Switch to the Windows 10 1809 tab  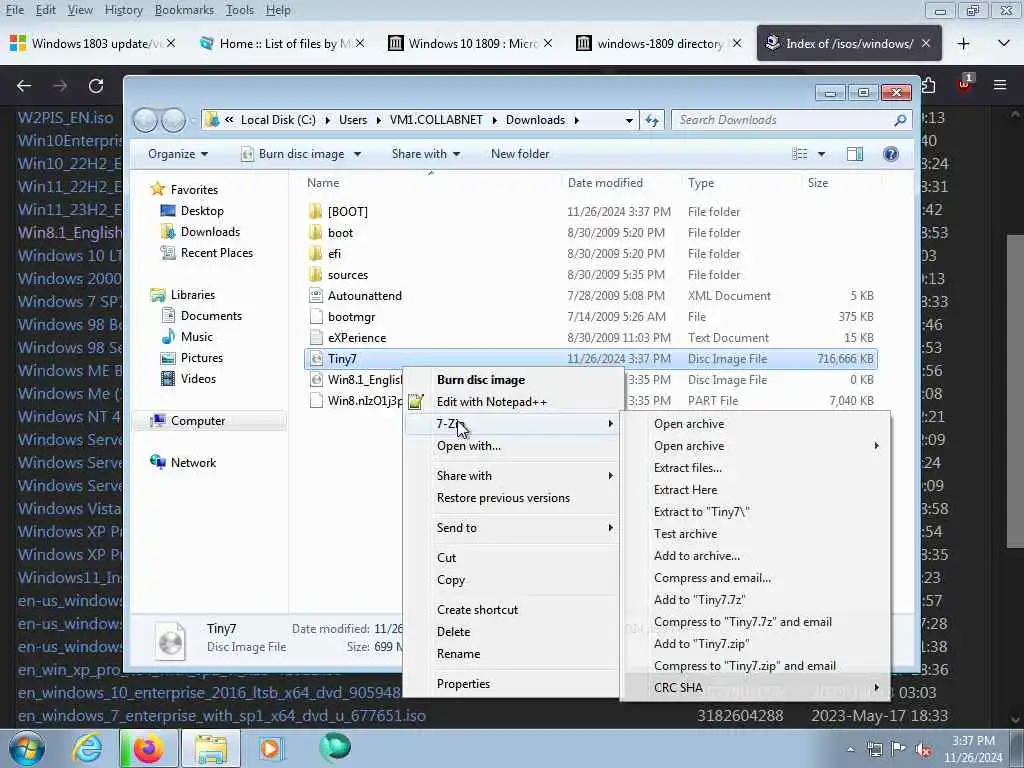[x=472, y=44]
